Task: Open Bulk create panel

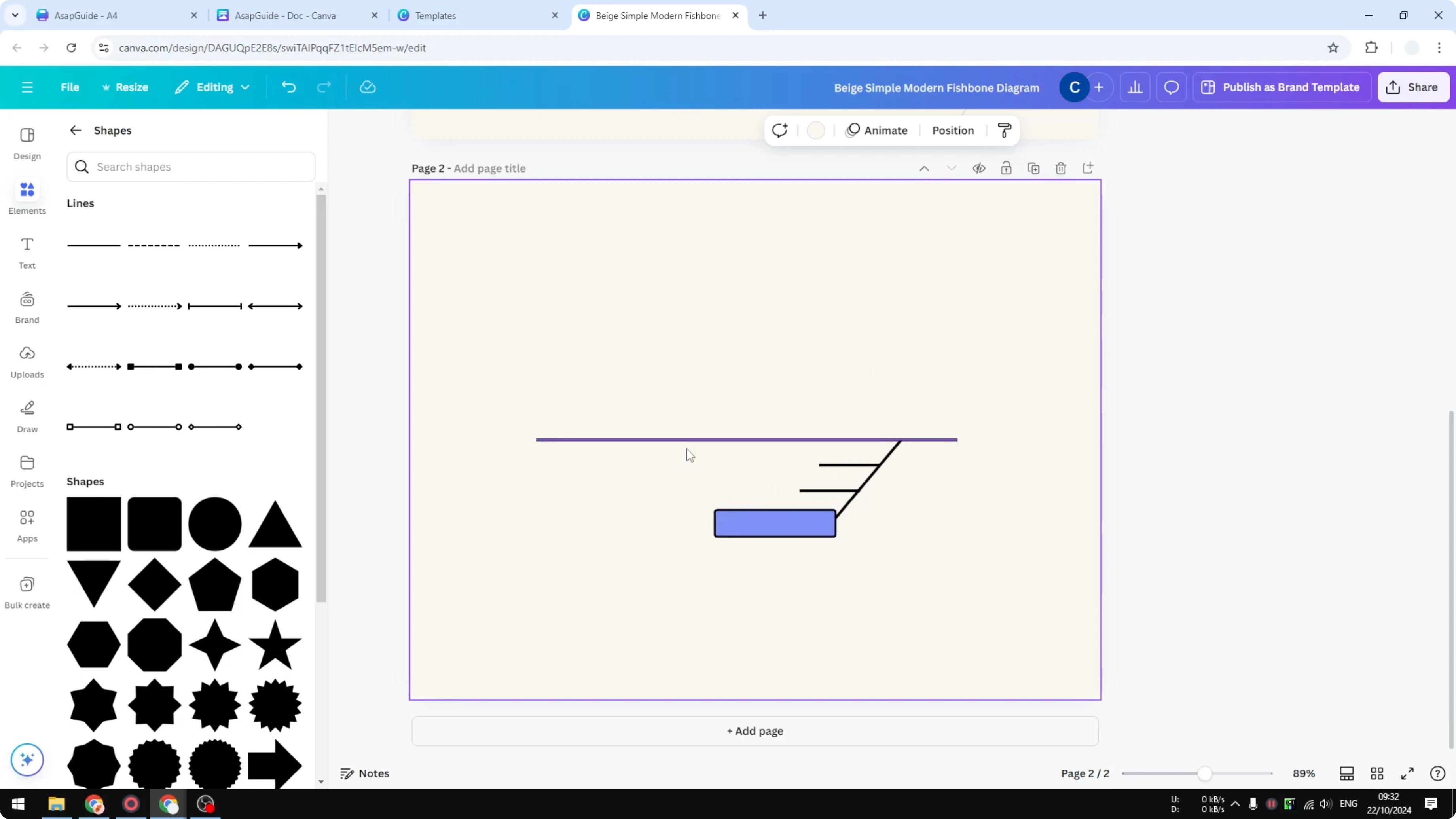Action: (27, 591)
